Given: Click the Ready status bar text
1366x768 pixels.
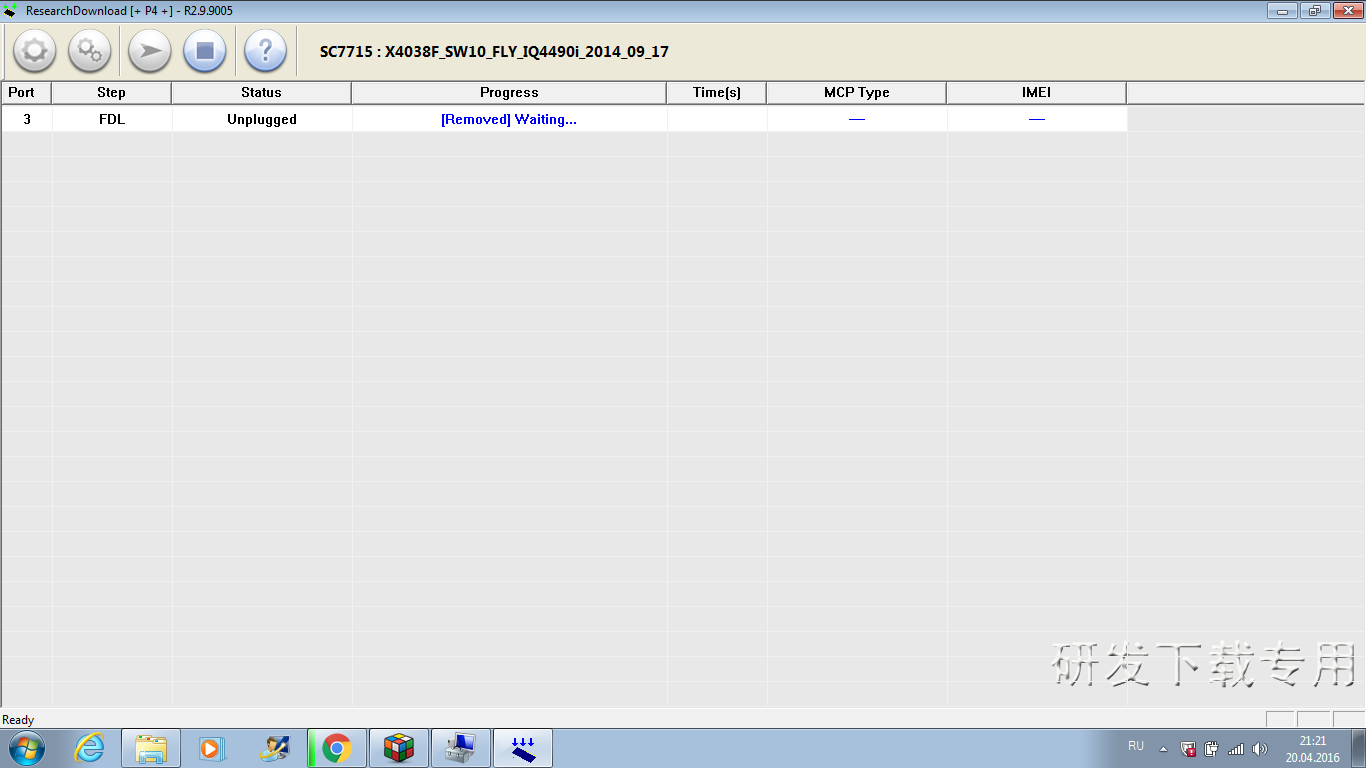Looking at the screenshot, I should 18,720.
